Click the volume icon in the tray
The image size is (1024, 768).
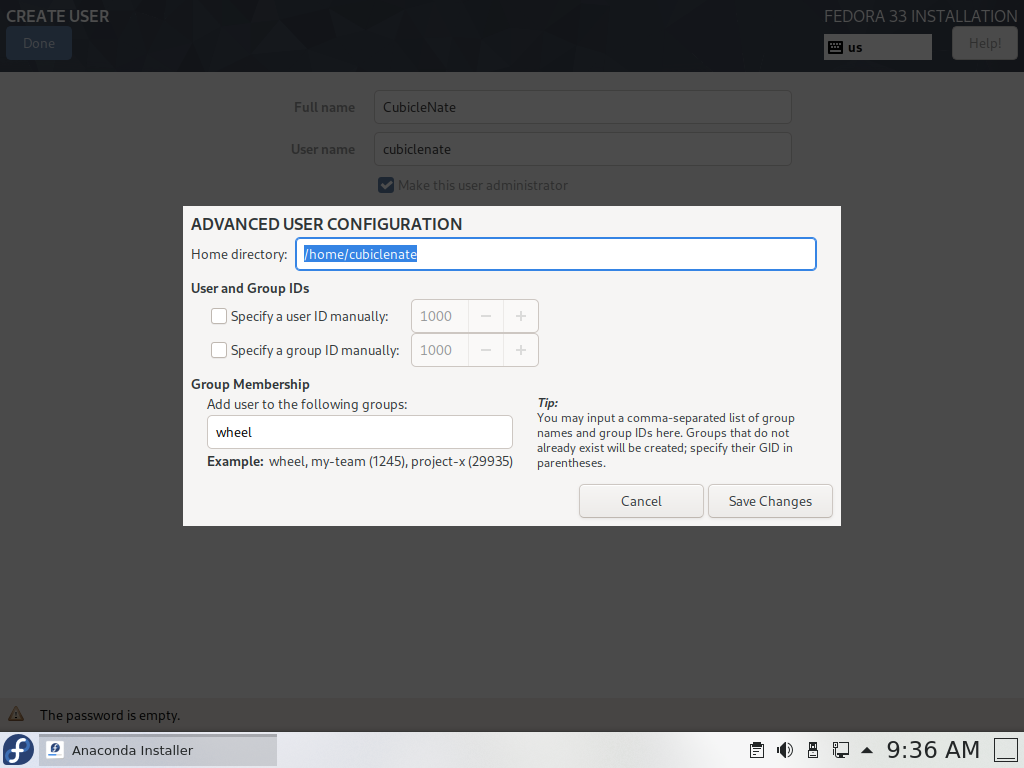click(785, 749)
